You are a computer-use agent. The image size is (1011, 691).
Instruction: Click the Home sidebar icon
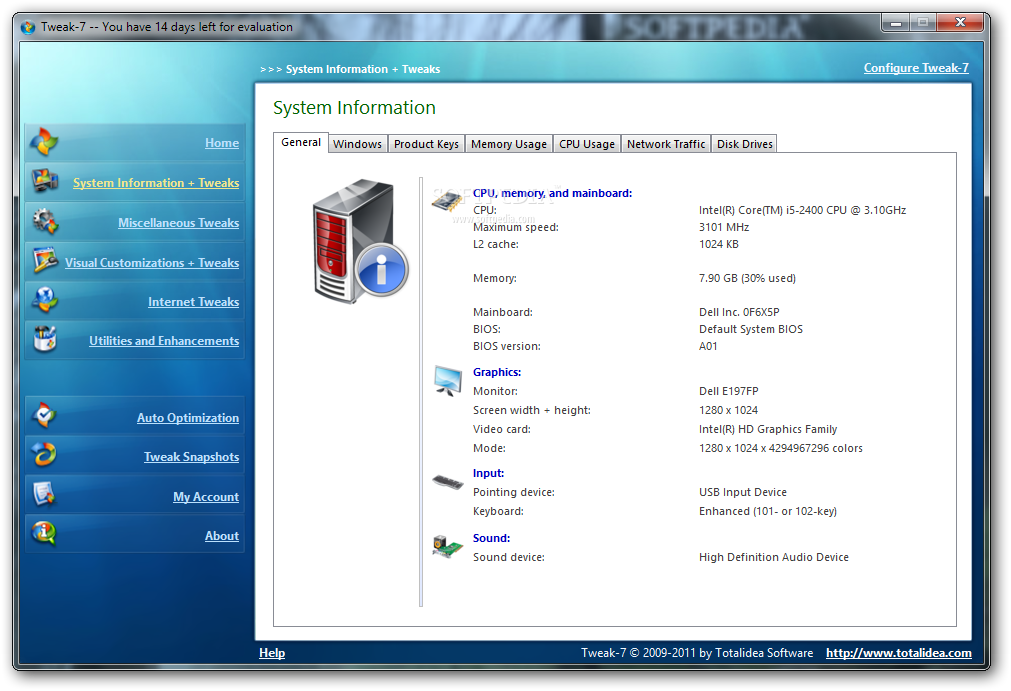(44, 142)
